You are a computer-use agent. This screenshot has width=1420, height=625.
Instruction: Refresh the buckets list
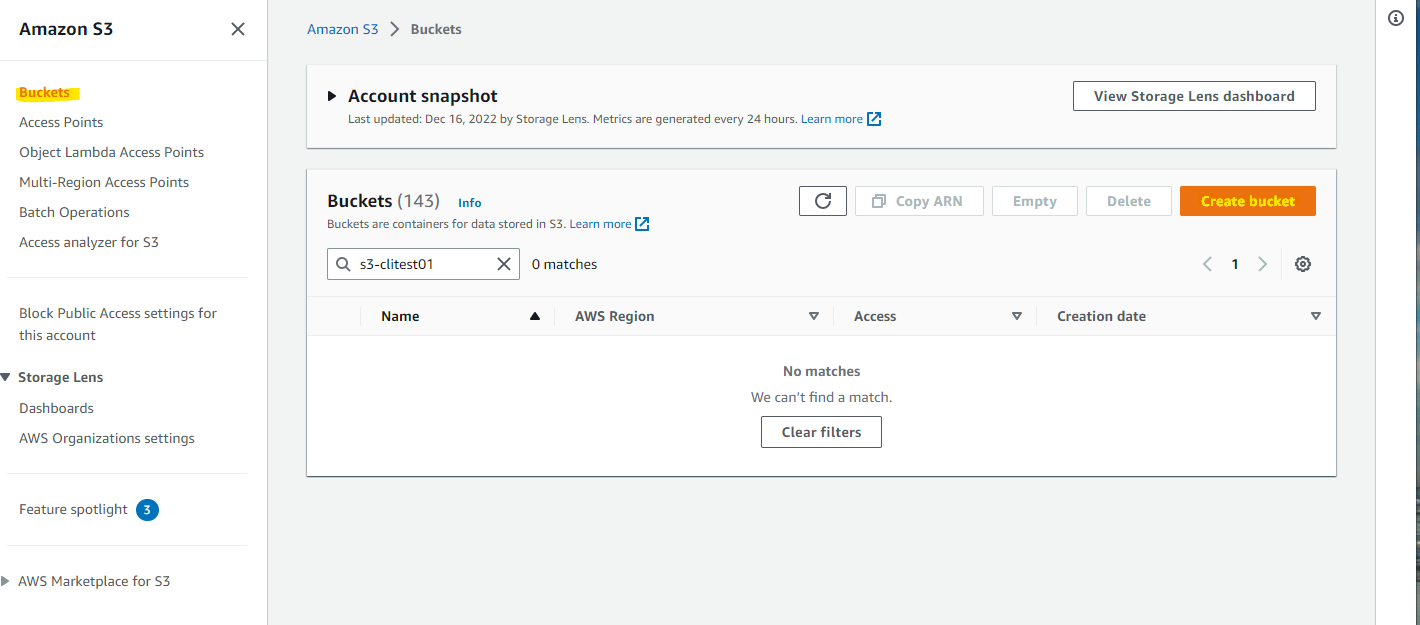[x=822, y=200]
